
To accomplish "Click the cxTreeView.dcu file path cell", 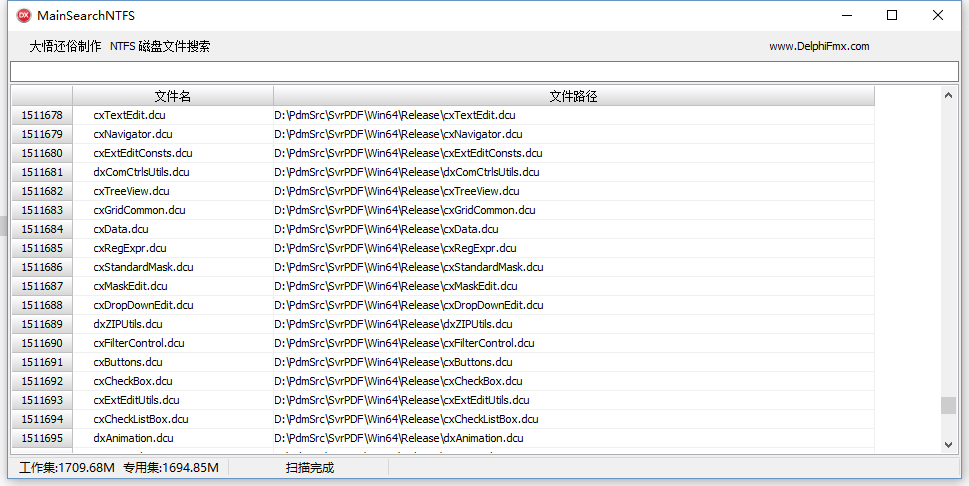I will (397, 191).
